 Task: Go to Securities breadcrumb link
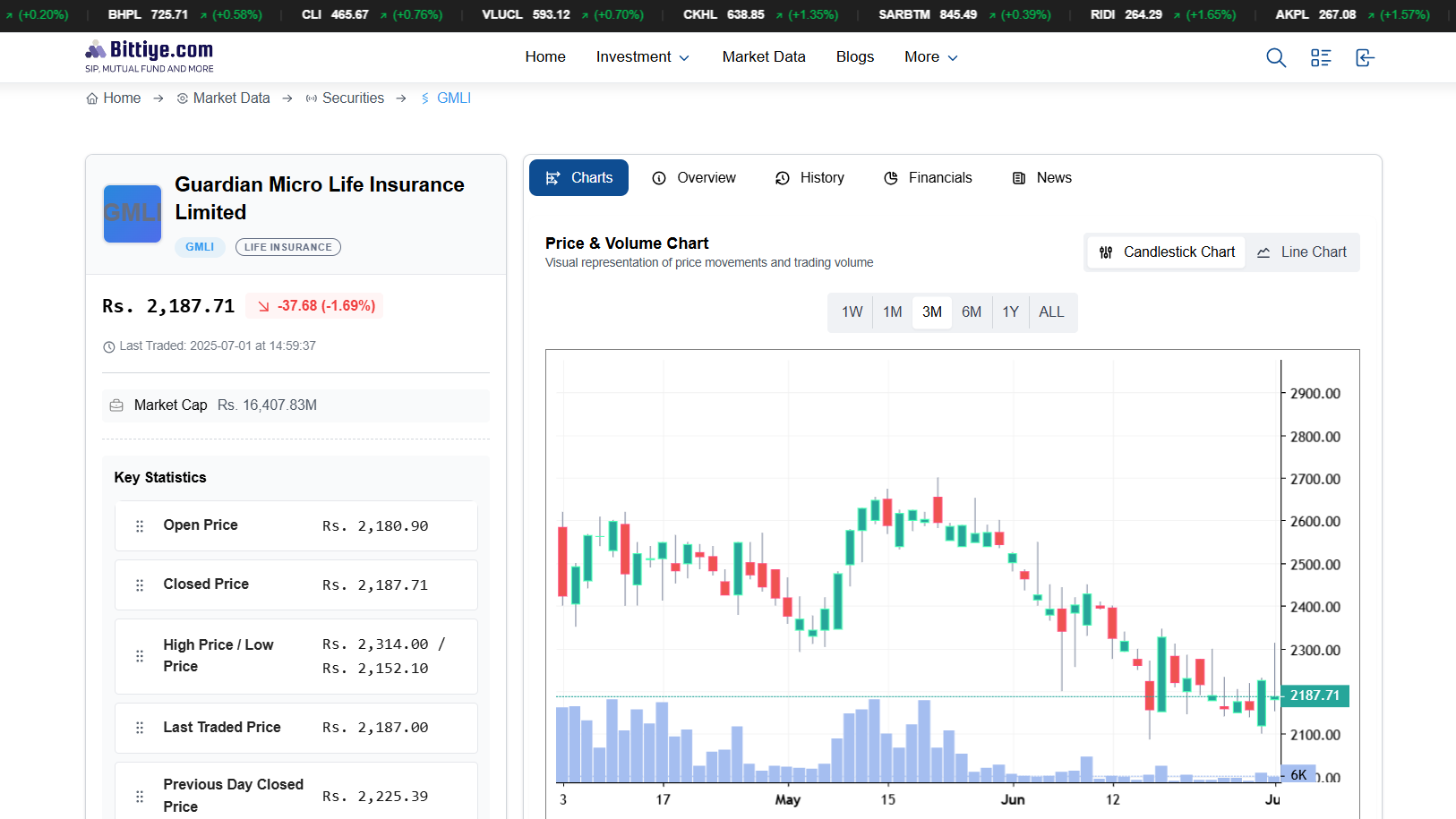pyautogui.click(x=352, y=98)
